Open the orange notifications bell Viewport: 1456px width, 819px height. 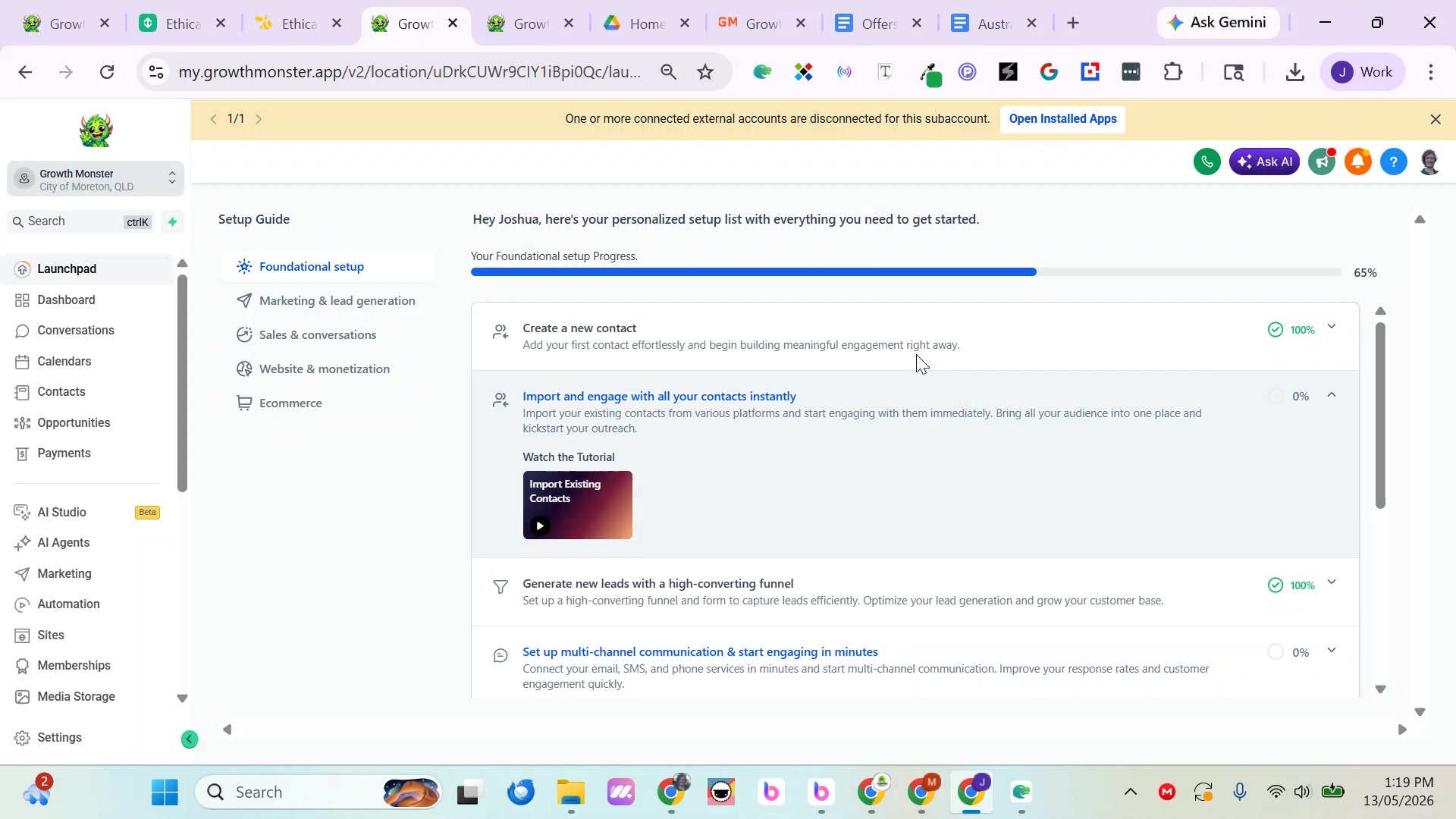(x=1357, y=162)
